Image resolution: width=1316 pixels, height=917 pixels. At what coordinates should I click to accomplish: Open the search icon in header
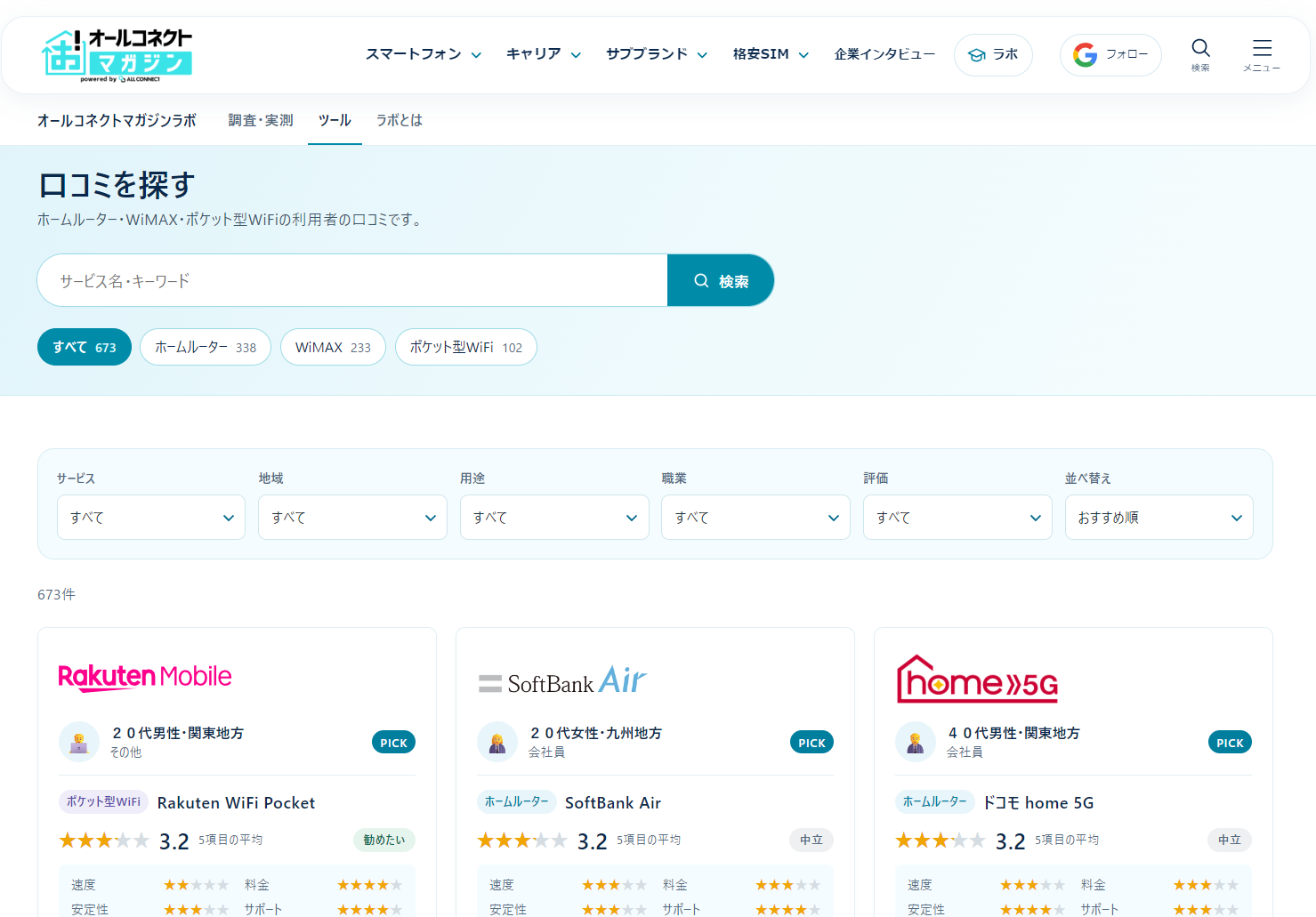(x=1200, y=55)
